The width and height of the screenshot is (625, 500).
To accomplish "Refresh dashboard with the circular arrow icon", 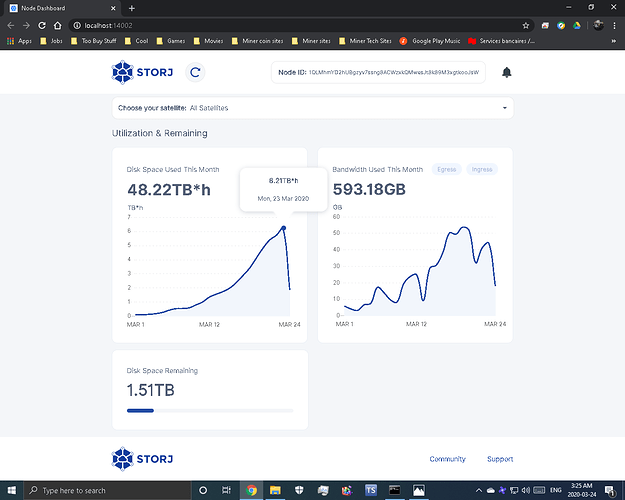I will pos(196,72).
